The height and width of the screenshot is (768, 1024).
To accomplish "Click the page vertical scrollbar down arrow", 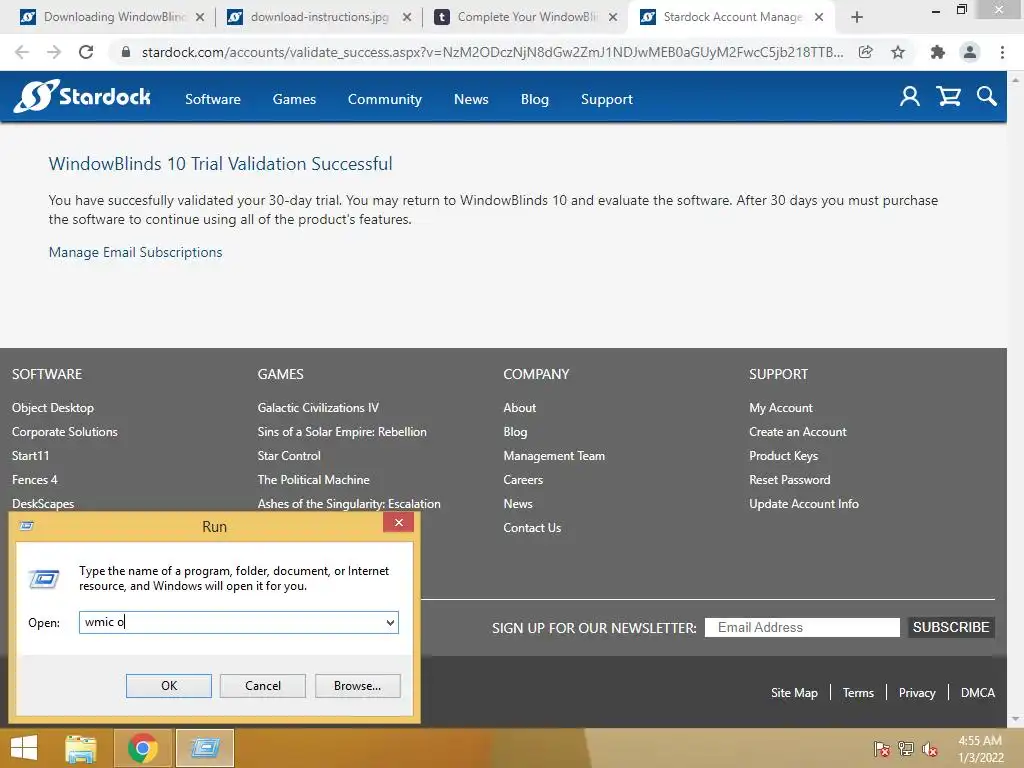I will coord(1016,719).
